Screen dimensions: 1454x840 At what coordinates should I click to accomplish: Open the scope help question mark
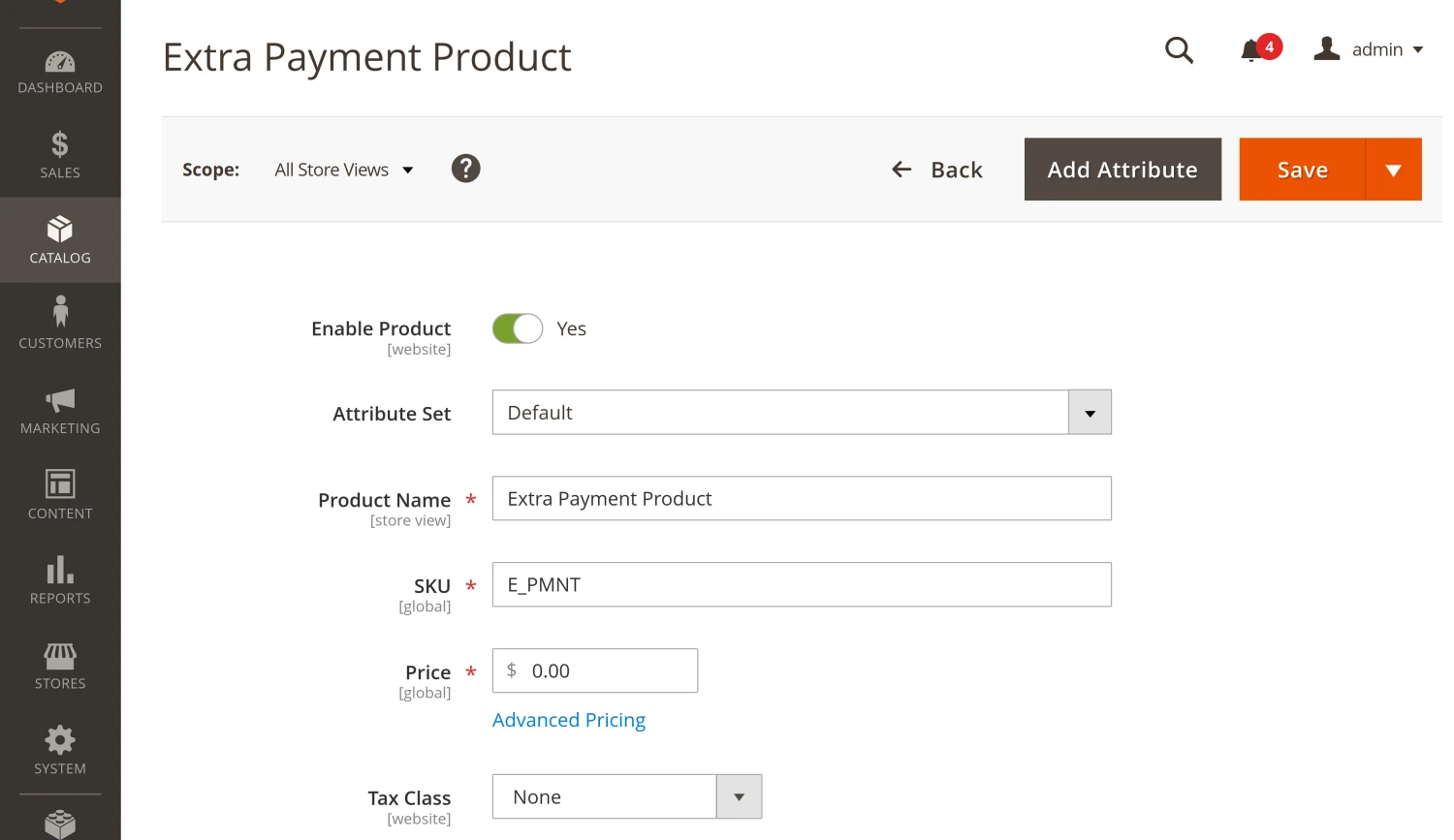tap(465, 169)
